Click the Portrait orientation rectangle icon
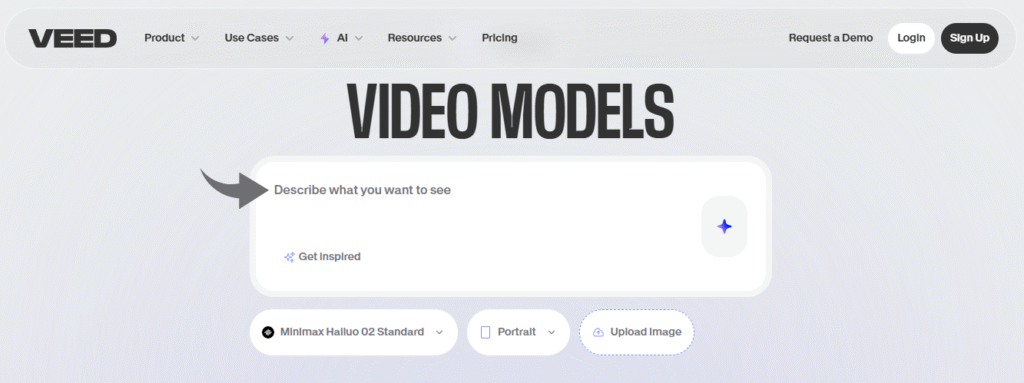The height and width of the screenshot is (383, 1024). pos(485,332)
